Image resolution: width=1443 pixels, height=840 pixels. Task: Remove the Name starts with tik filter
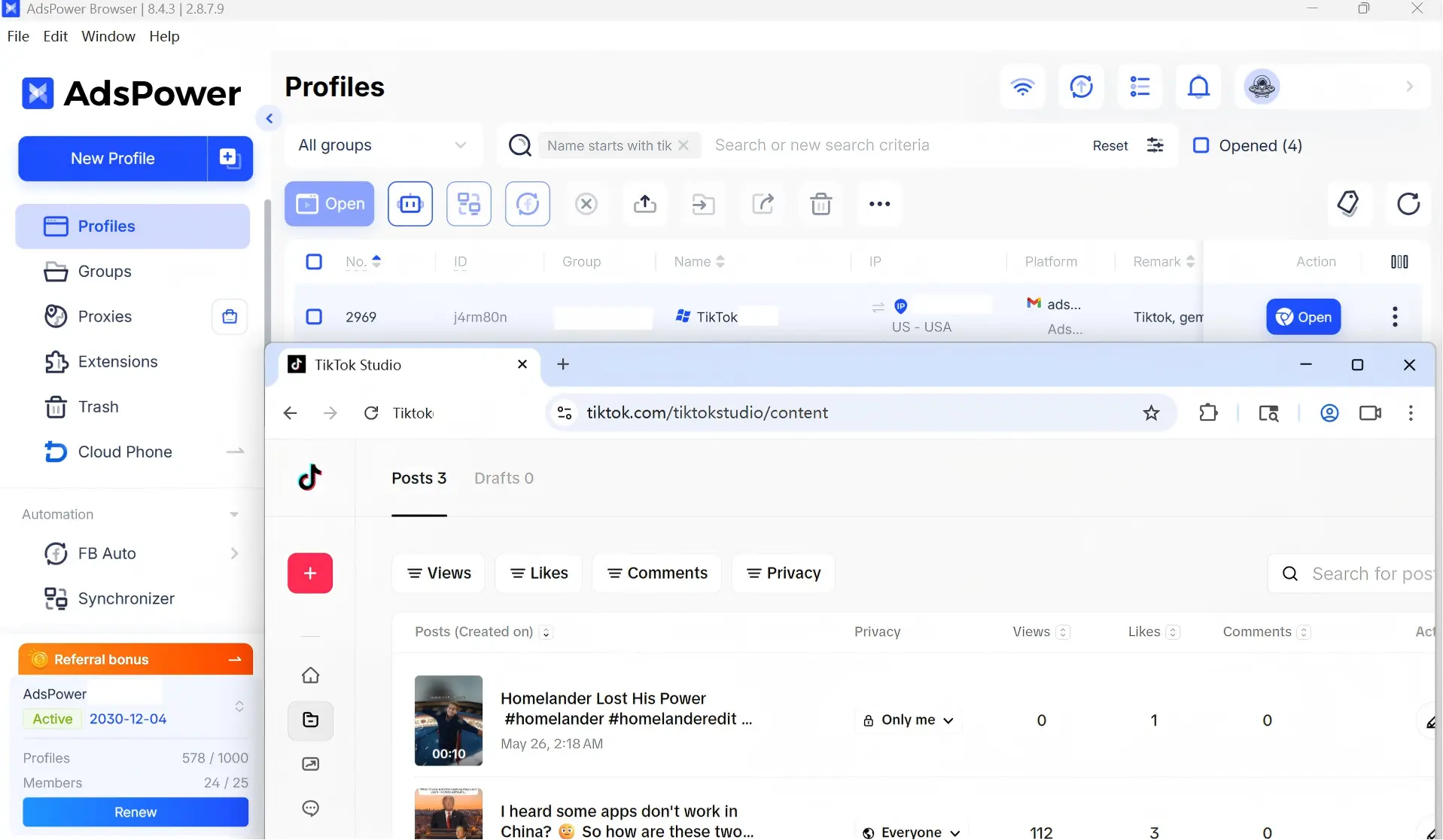(x=683, y=145)
